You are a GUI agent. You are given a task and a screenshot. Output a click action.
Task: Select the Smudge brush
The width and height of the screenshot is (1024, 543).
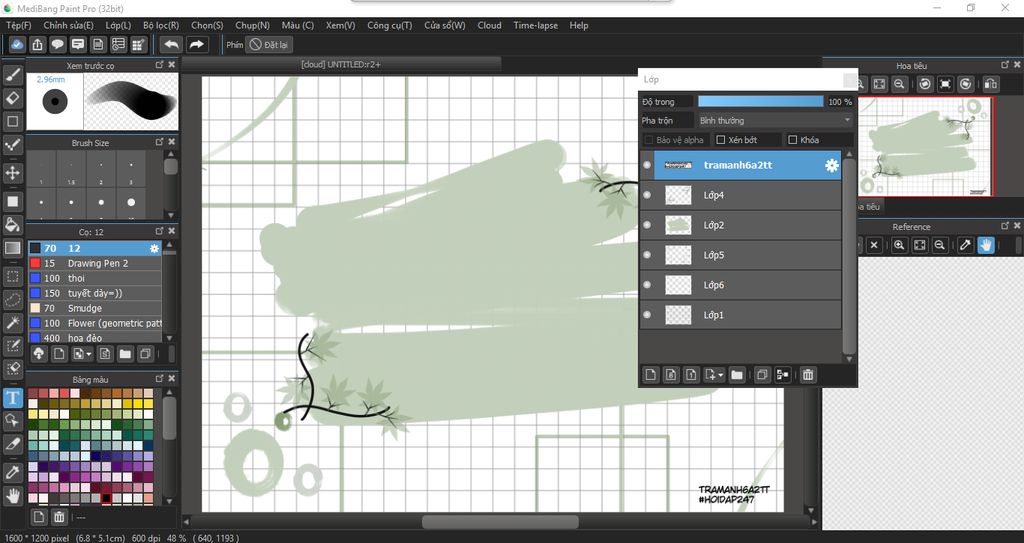[x=95, y=308]
